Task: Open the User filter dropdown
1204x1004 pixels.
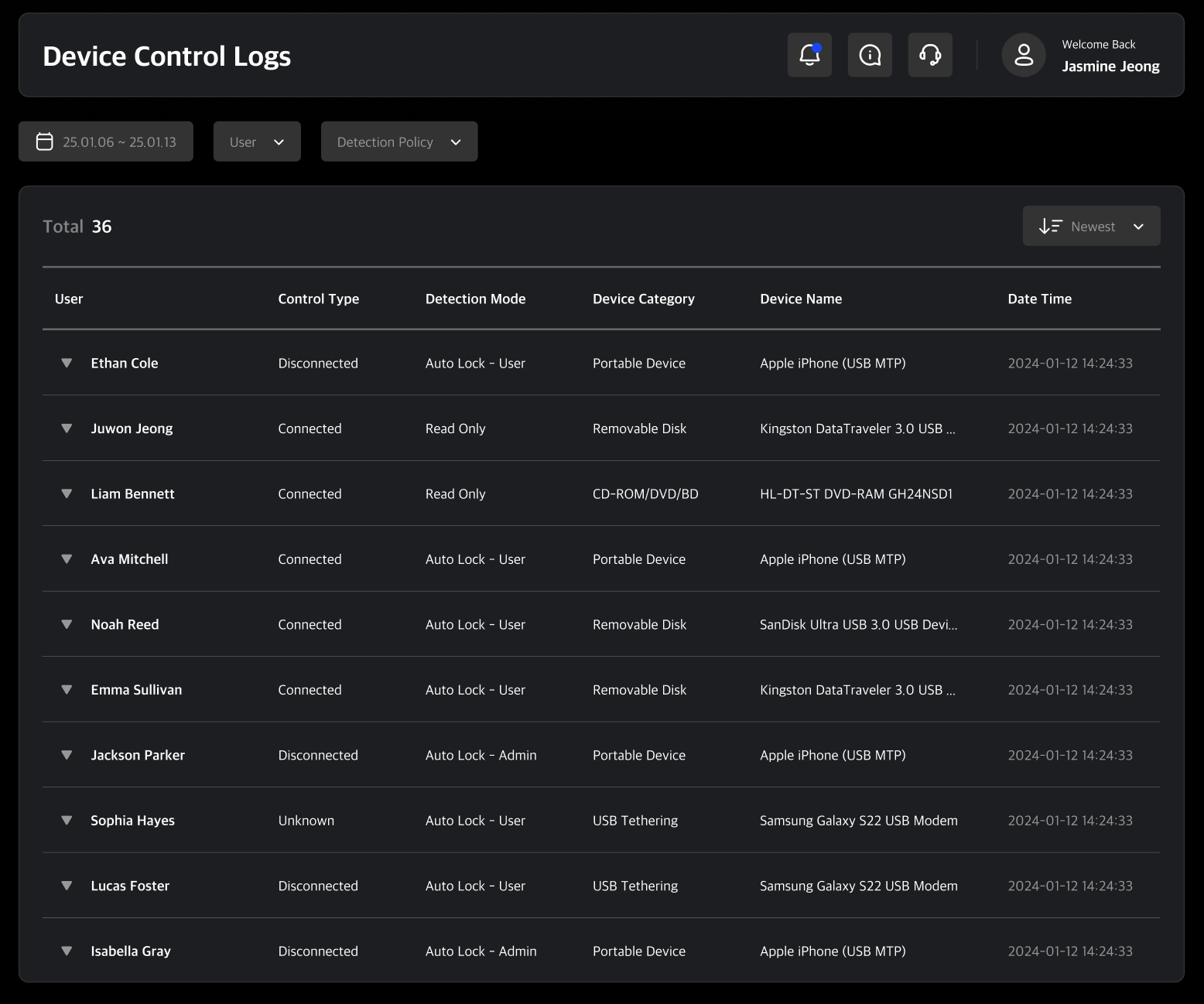Action: click(x=257, y=142)
